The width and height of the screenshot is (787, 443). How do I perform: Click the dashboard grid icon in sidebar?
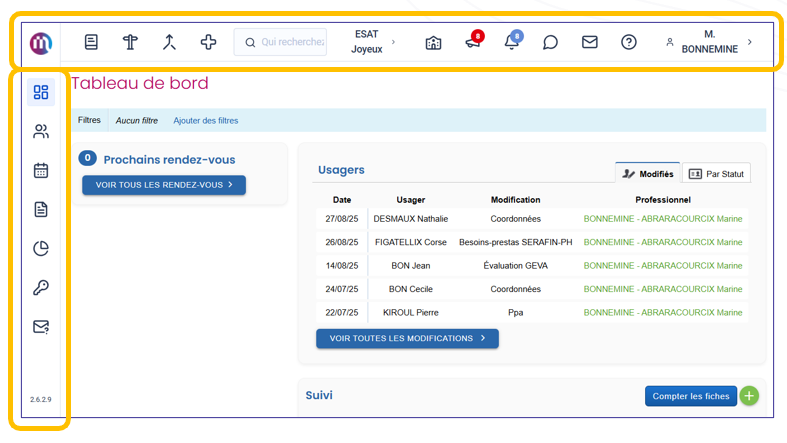(x=41, y=93)
